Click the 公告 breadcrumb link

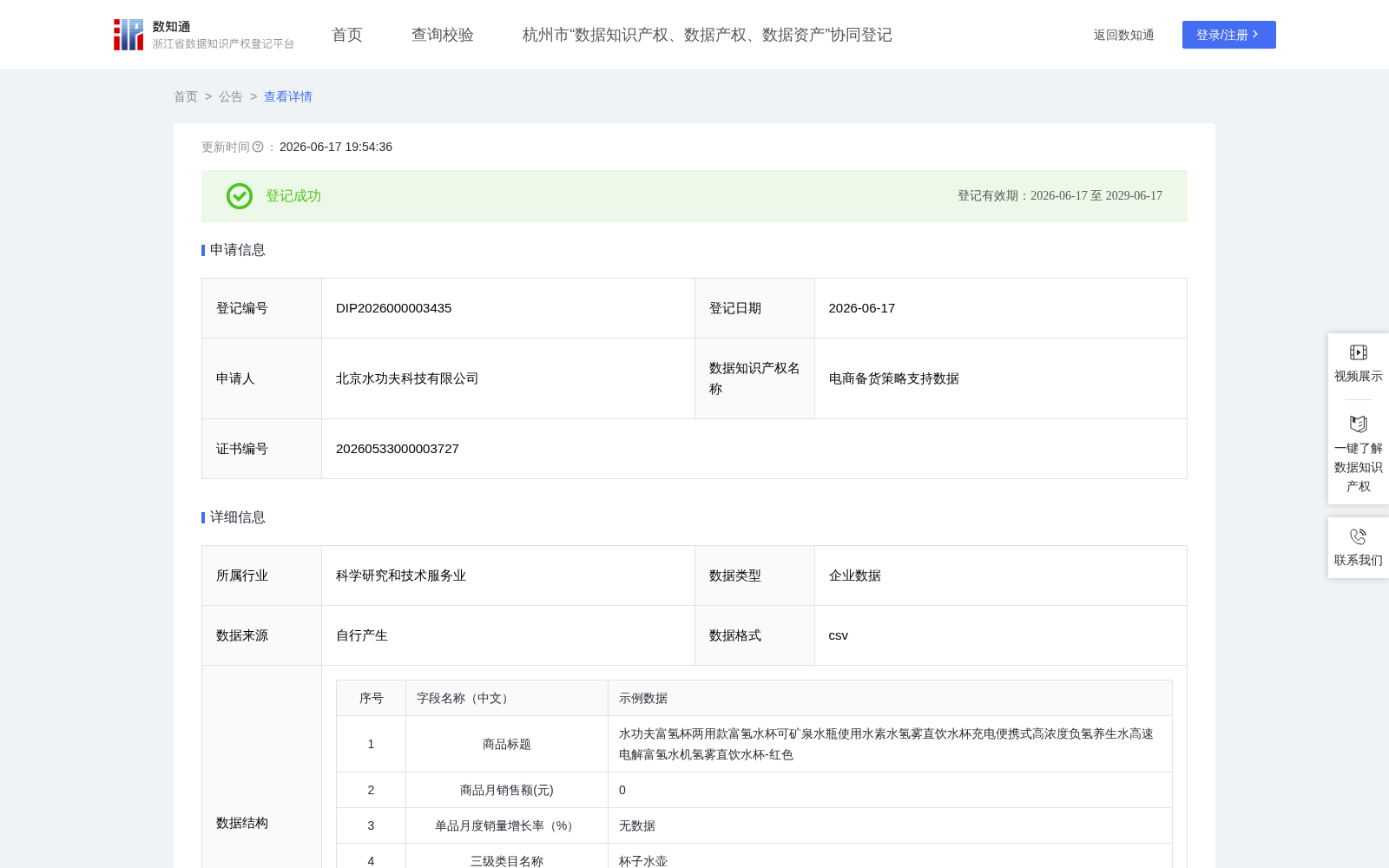231,96
